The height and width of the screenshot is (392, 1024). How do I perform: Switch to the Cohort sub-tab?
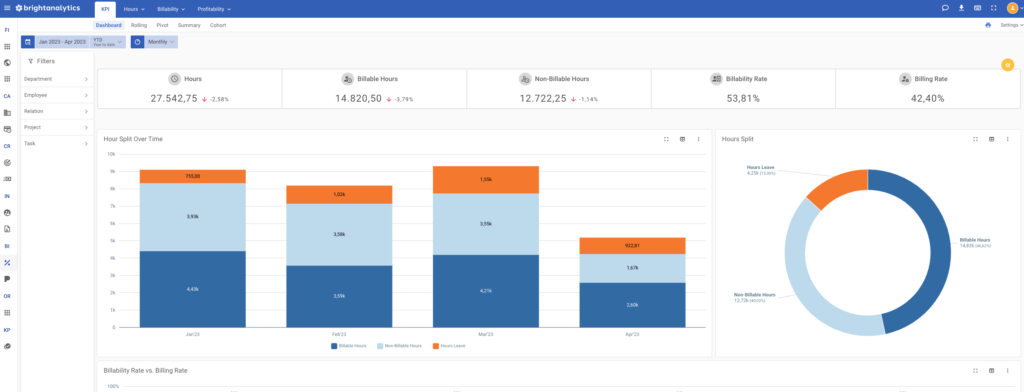[x=218, y=25]
